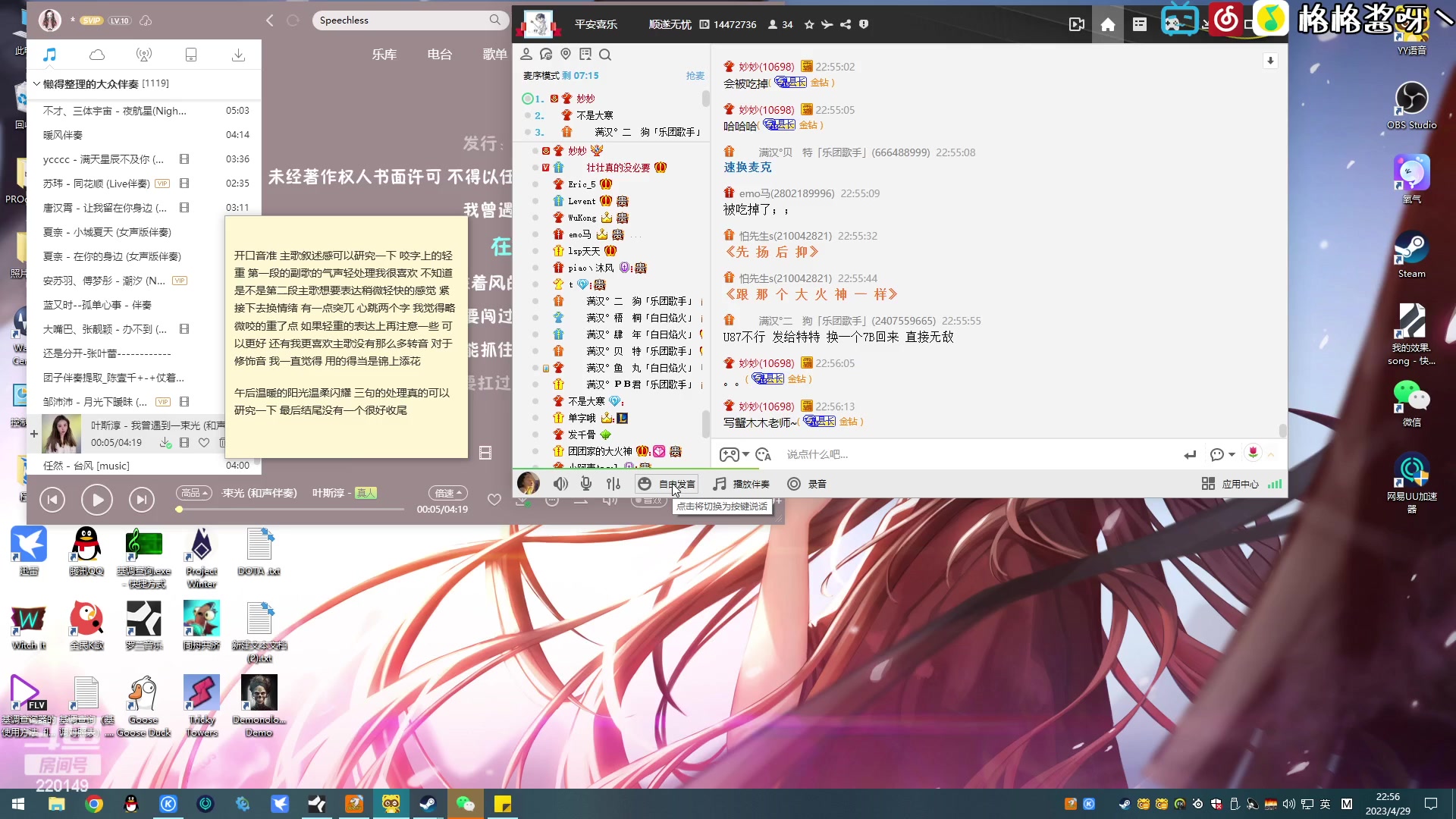Switch to the 歌单 tab
The height and width of the screenshot is (819, 1456).
tap(494, 55)
